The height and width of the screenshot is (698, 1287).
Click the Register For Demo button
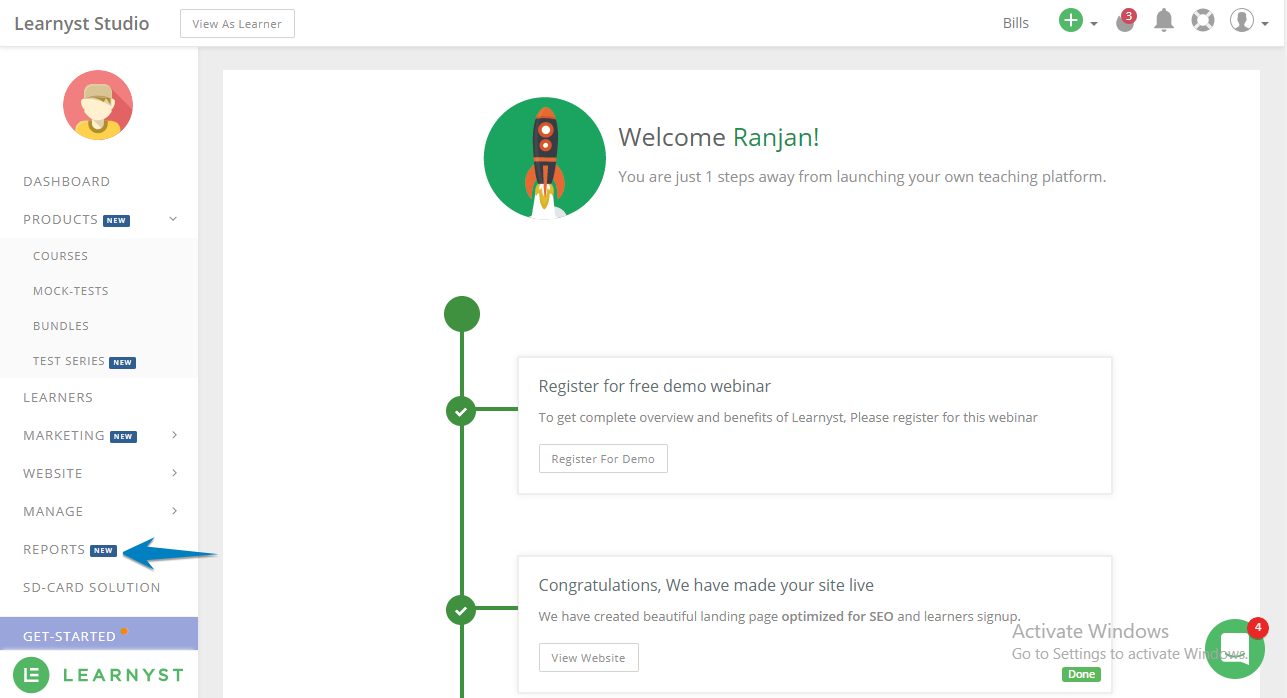coord(603,459)
